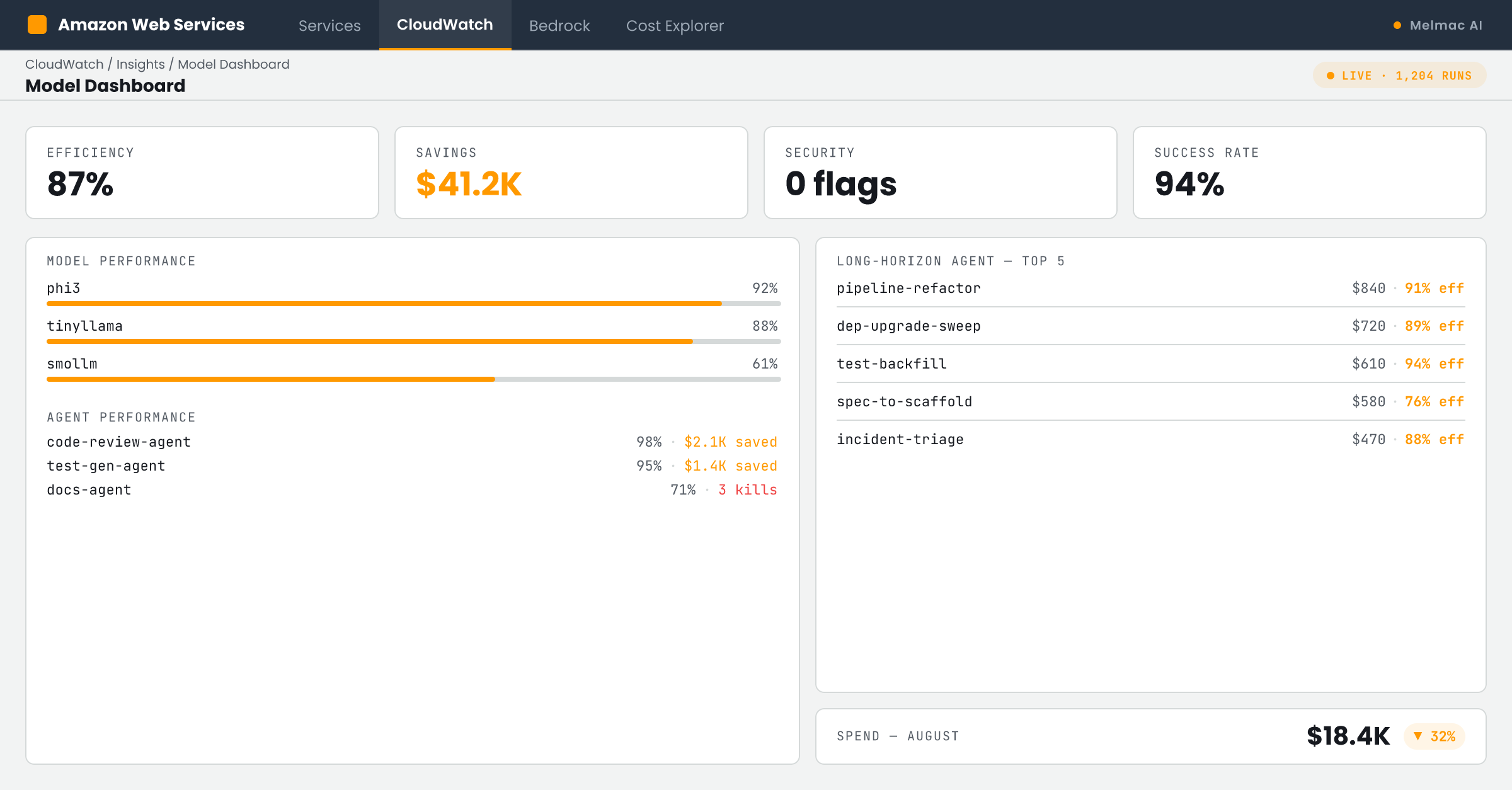The width and height of the screenshot is (1512, 790).
Task: Select the dep-upgrade-sweep row
Action: pyautogui.click(x=1150, y=326)
